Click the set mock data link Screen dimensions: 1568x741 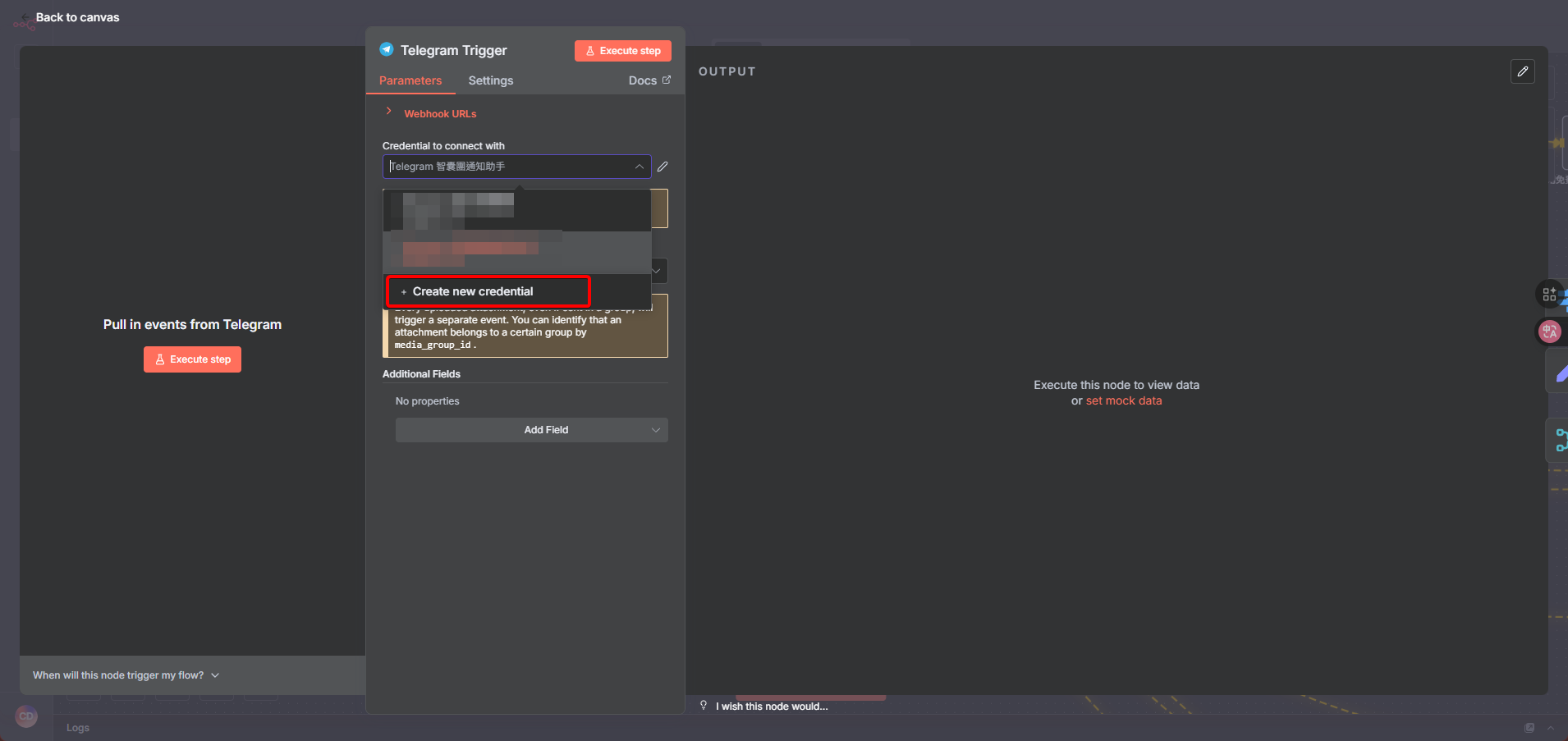(1123, 401)
